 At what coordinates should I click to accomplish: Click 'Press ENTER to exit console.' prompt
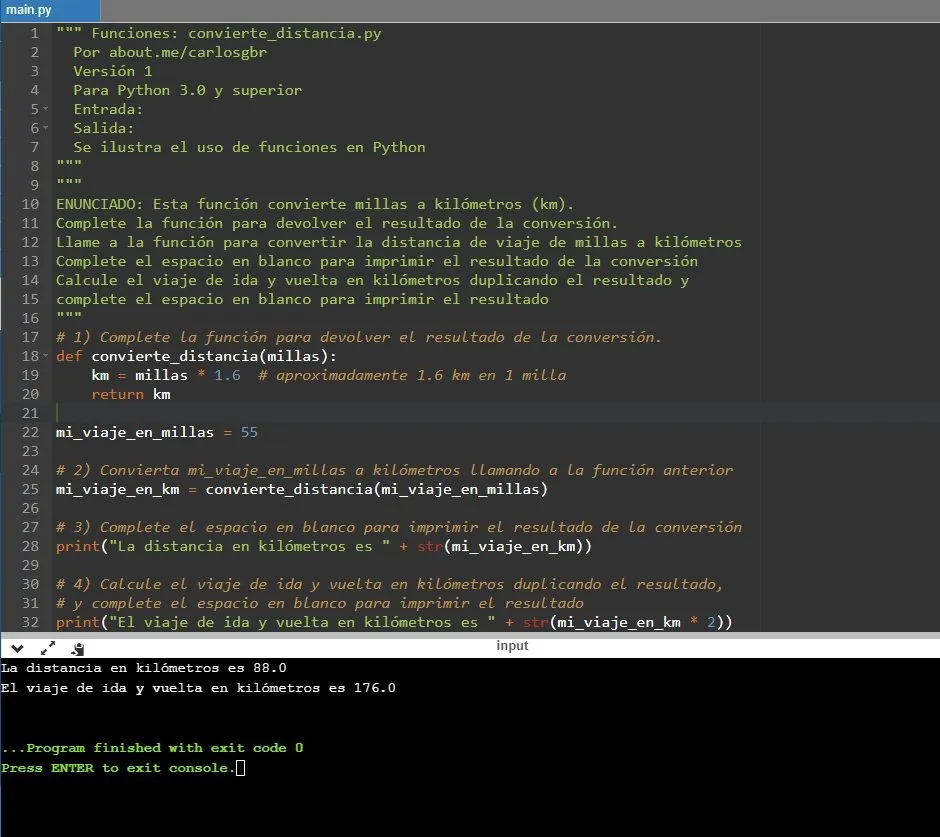[x=118, y=768]
